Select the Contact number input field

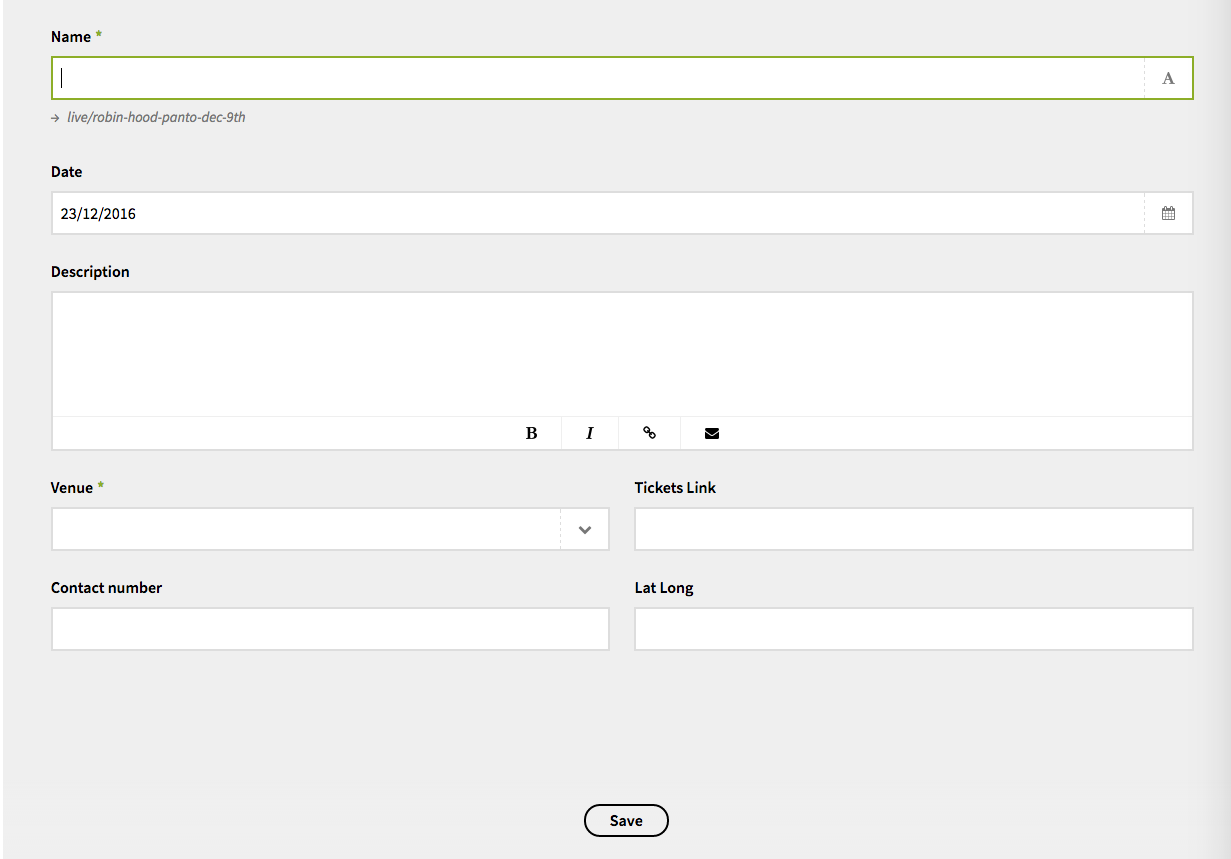click(330, 629)
